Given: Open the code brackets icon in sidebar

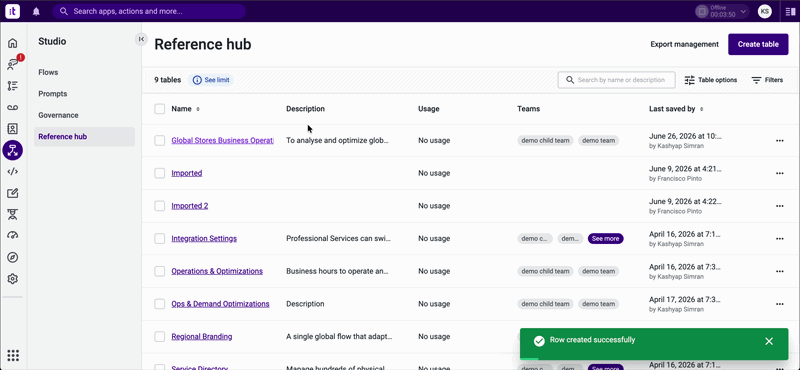Looking at the screenshot, I should tap(13, 171).
